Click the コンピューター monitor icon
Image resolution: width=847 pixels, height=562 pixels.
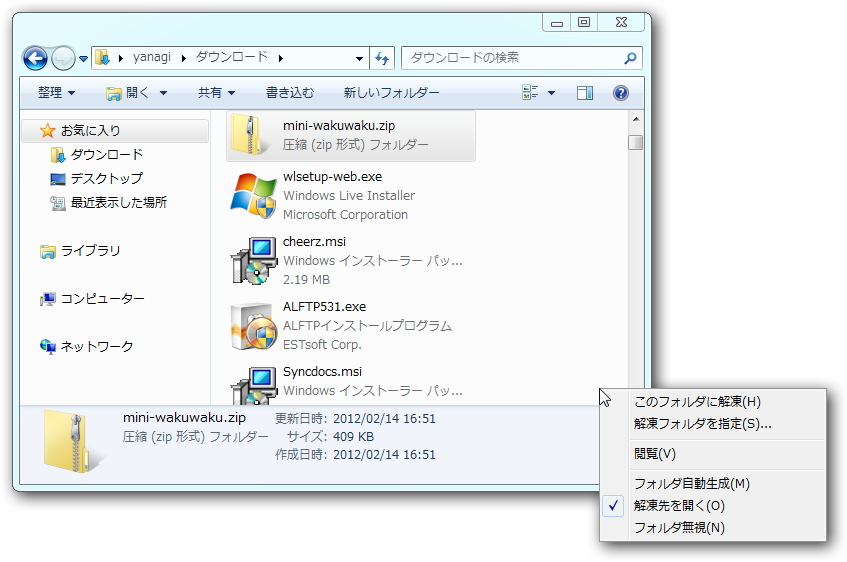point(48,299)
